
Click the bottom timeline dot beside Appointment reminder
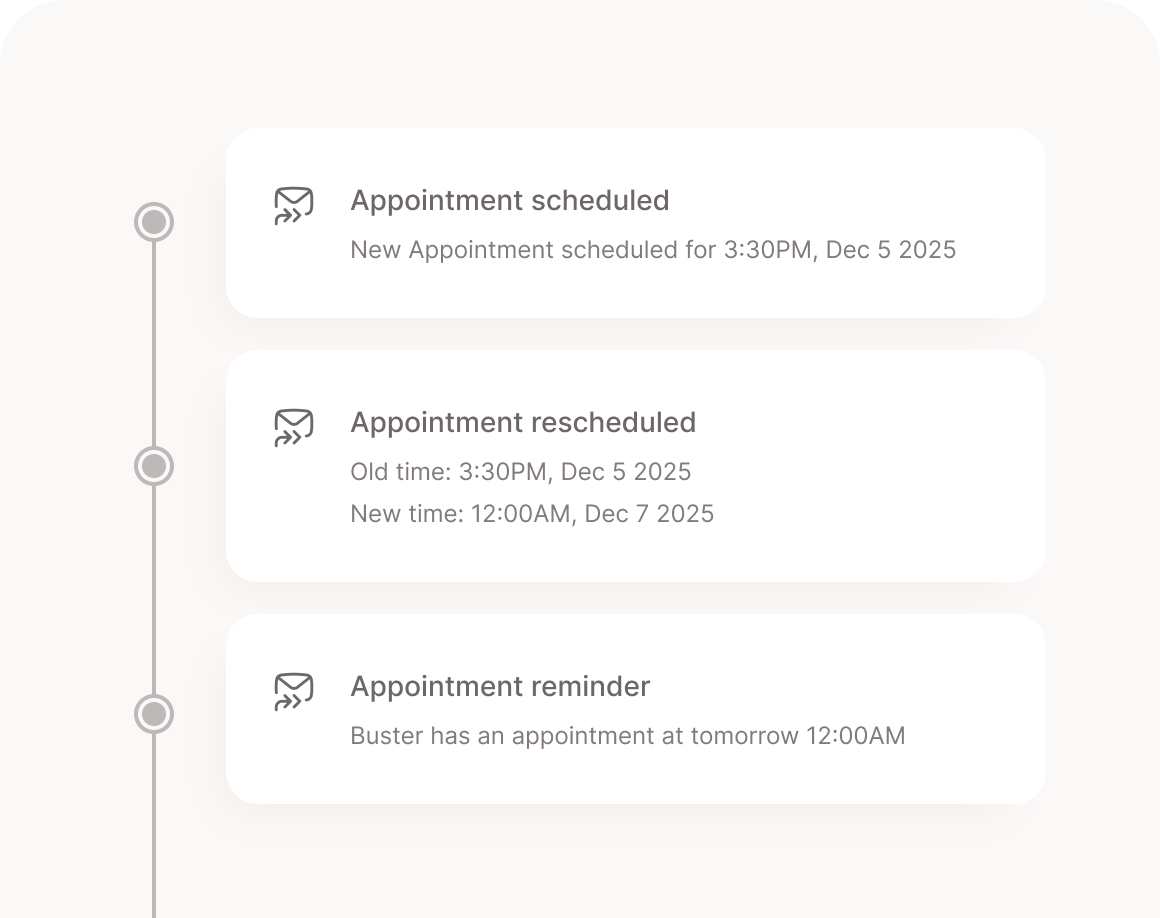pos(154,714)
